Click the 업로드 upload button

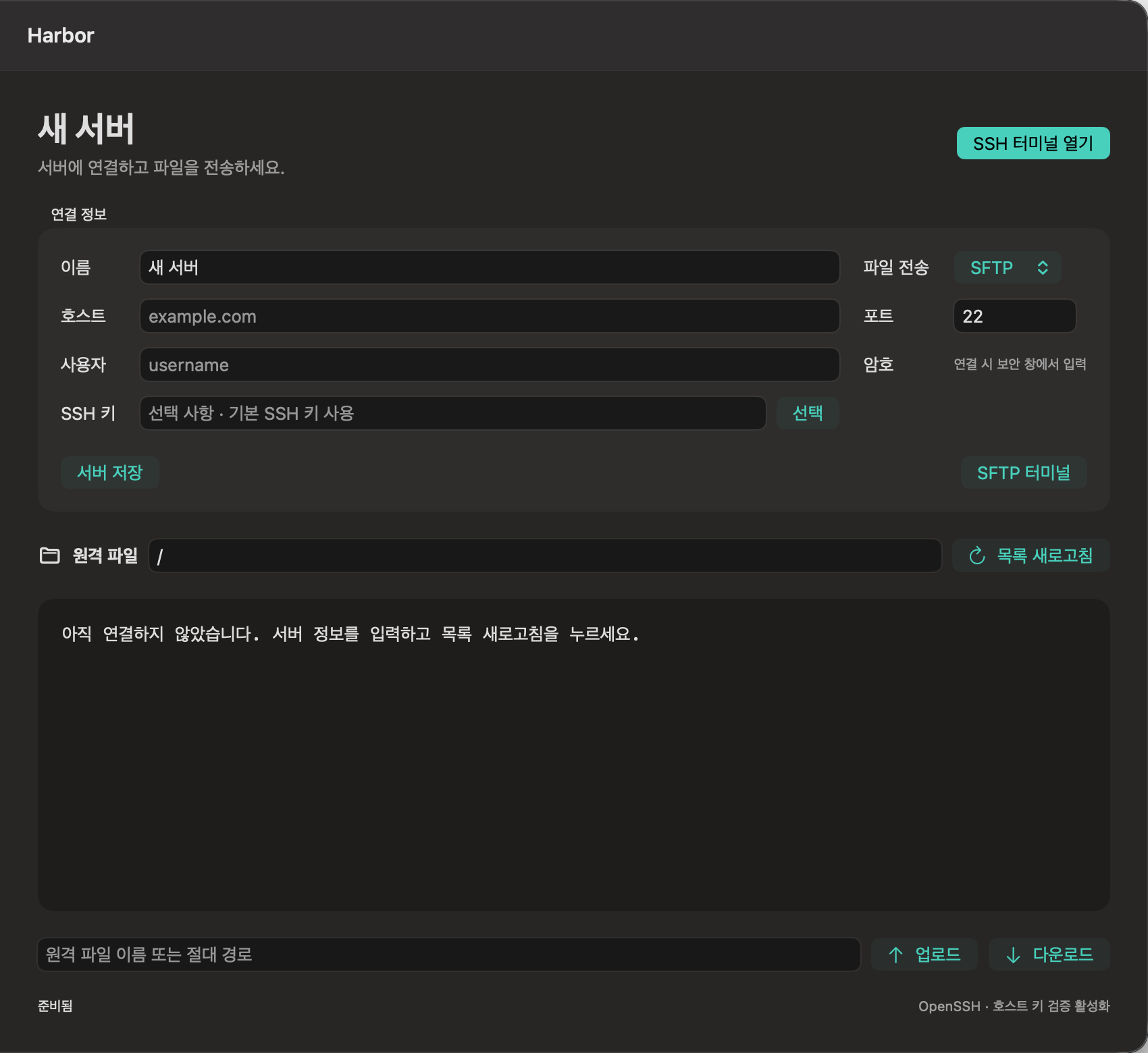924,954
